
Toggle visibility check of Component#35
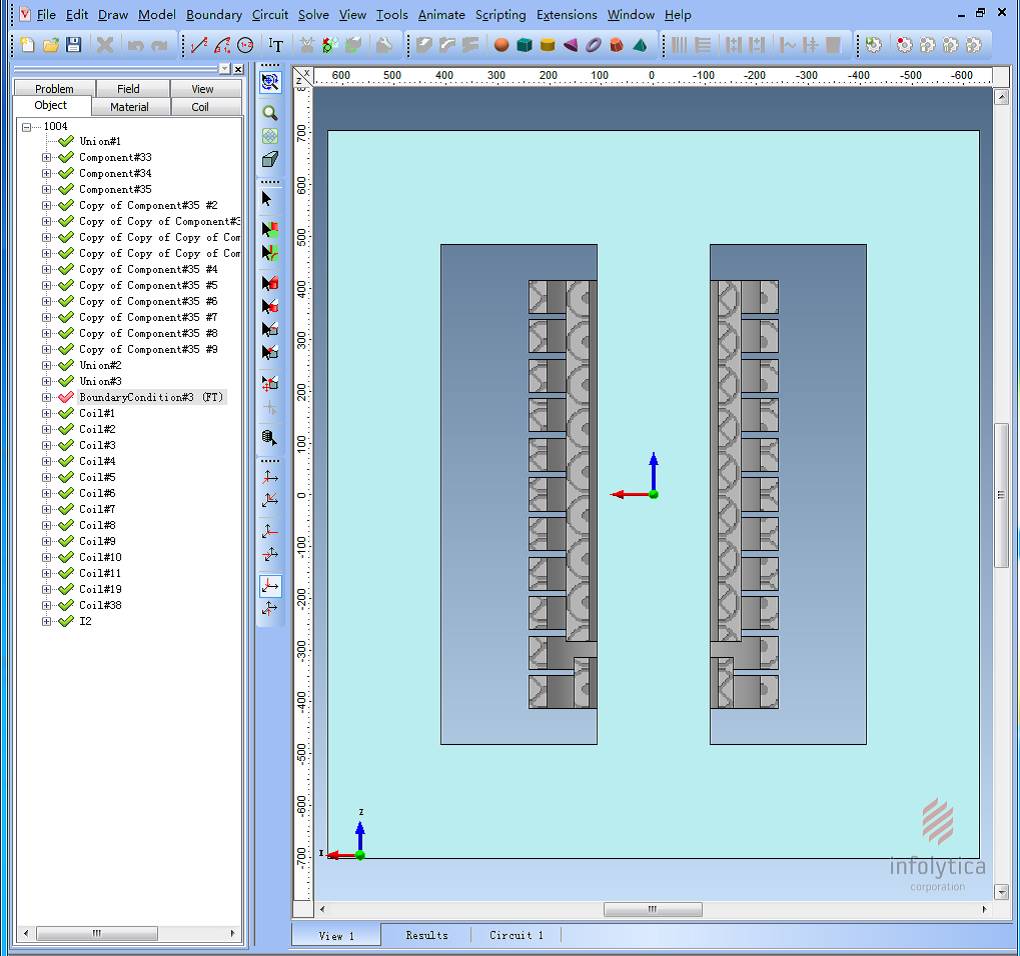pyautogui.click(x=66, y=189)
